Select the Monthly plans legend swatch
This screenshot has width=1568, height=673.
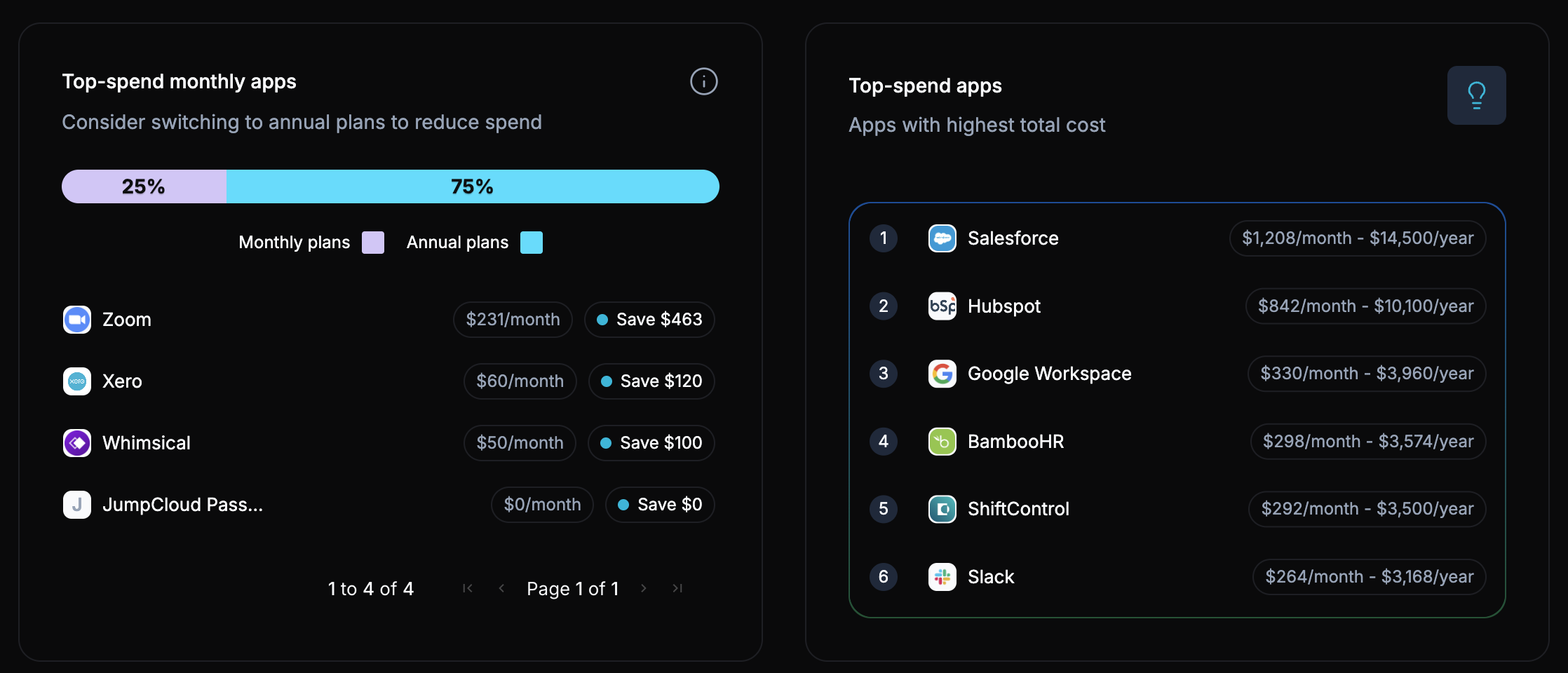[x=372, y=242]
